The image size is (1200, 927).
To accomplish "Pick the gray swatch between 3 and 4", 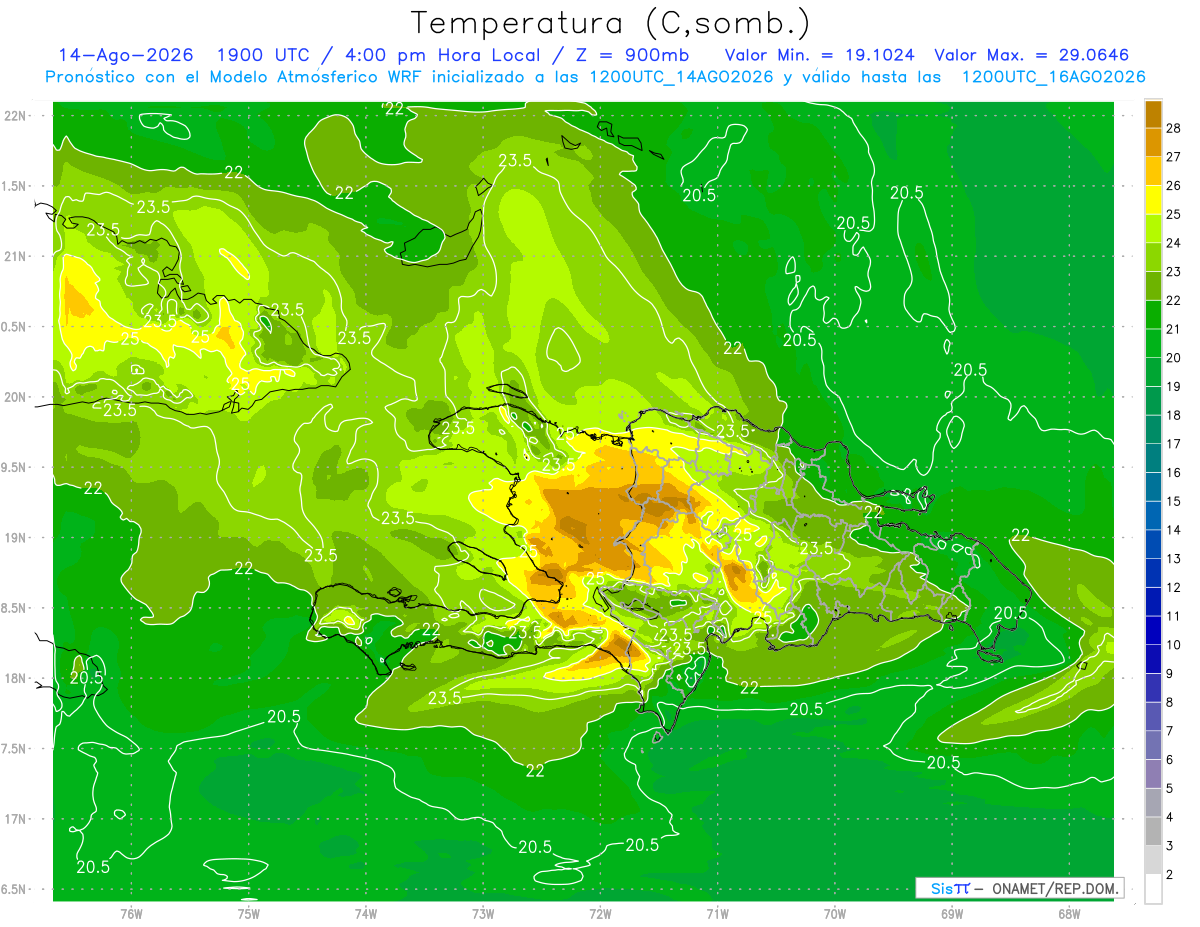I will pyautogui.click(x=1153, y=831).
